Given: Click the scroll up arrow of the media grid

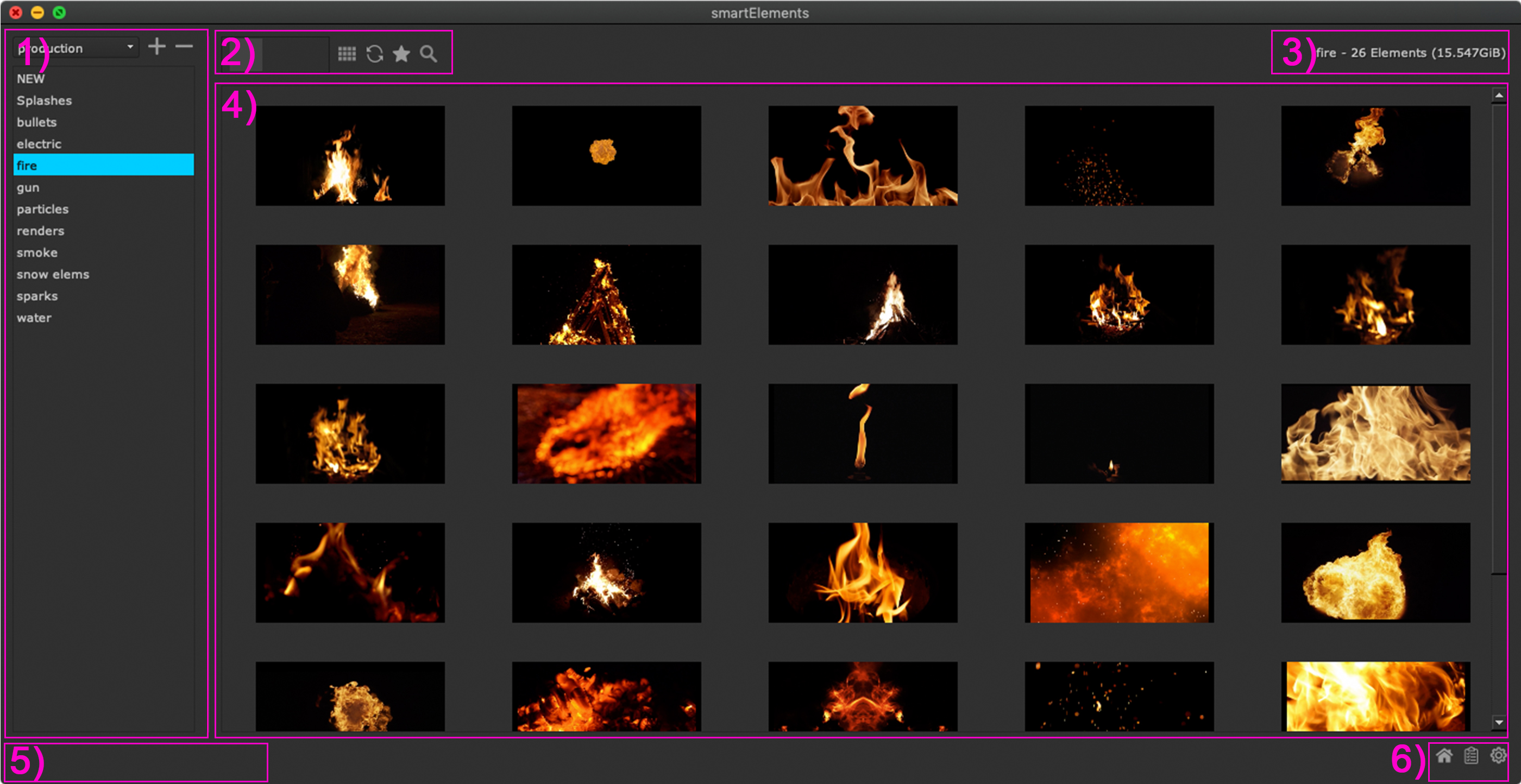Looking at the screenshot, I should 1499,95.
